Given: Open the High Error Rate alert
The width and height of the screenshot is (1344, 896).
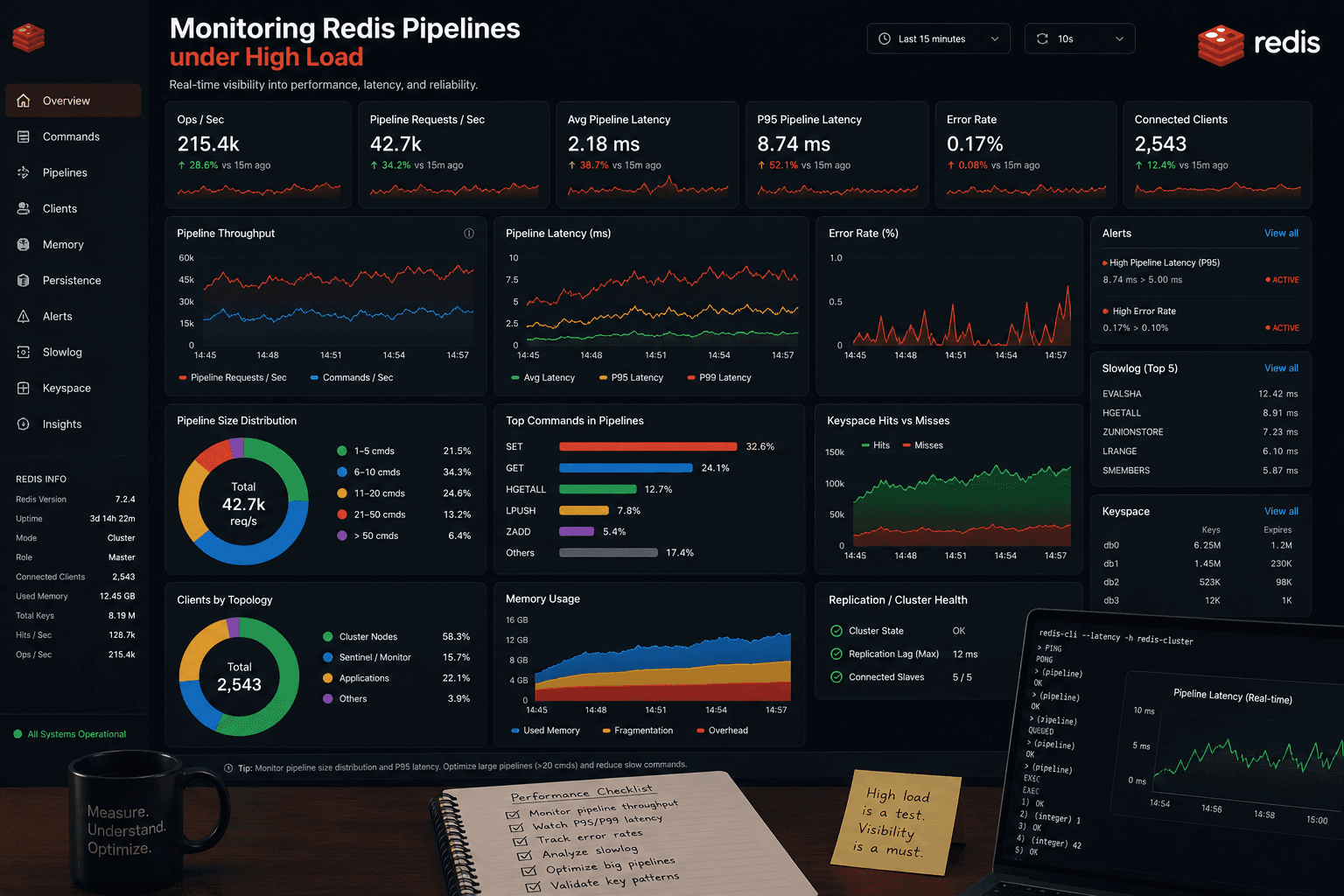Looking at the screenshot, I should coord(1200,319).
